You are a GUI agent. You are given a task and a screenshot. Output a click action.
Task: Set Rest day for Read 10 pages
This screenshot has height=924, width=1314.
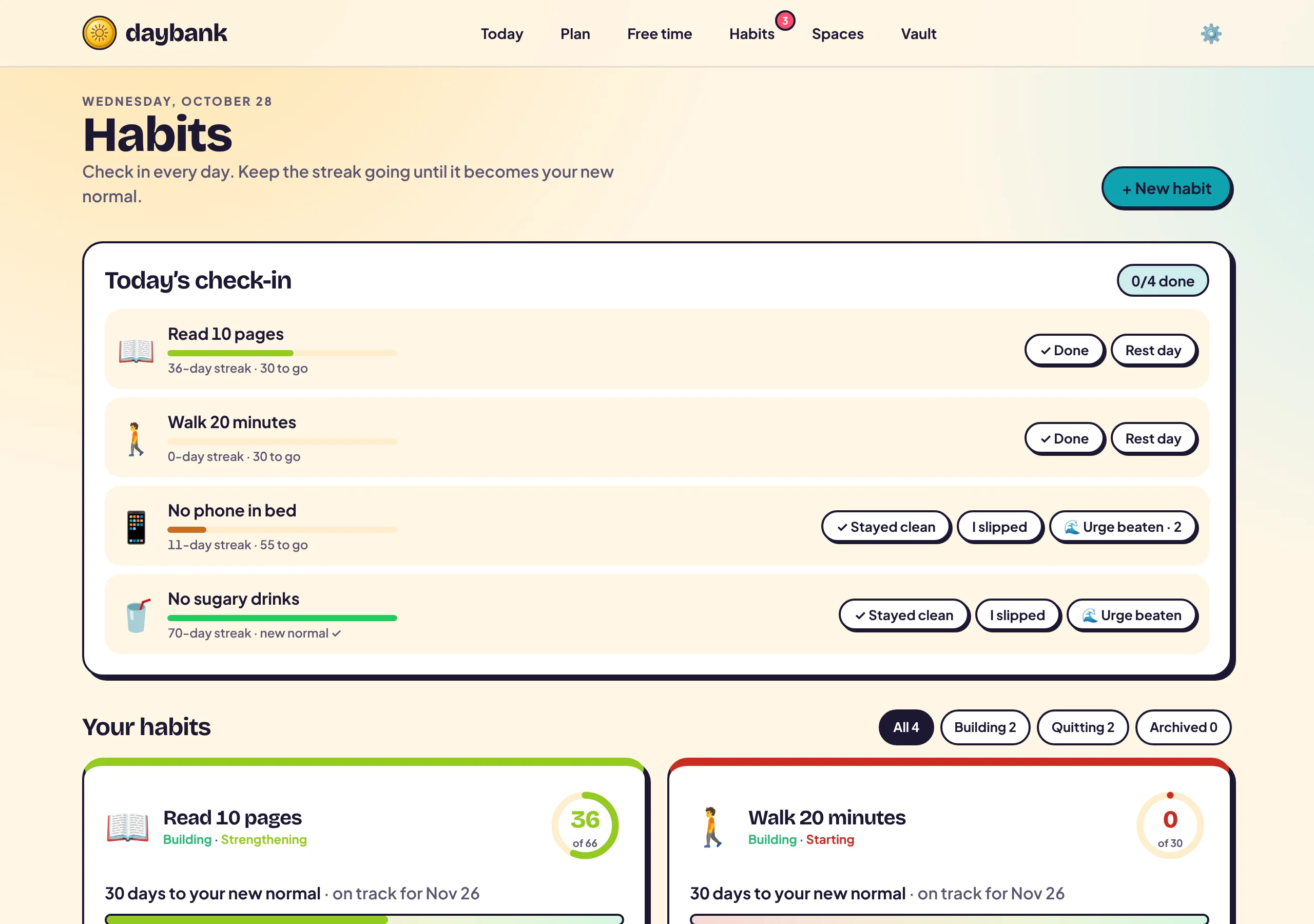pyautogui.click(x=1153, y=351)
